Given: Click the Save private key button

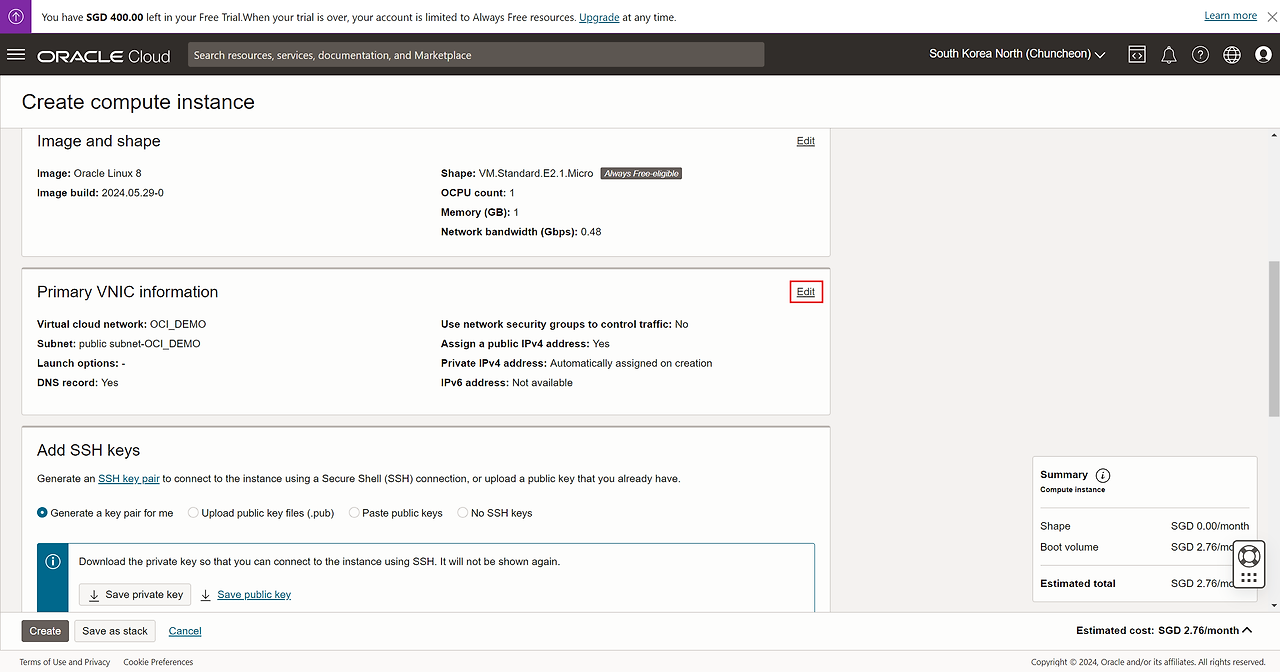Looking at the screenshot, I should coord(135,595).
